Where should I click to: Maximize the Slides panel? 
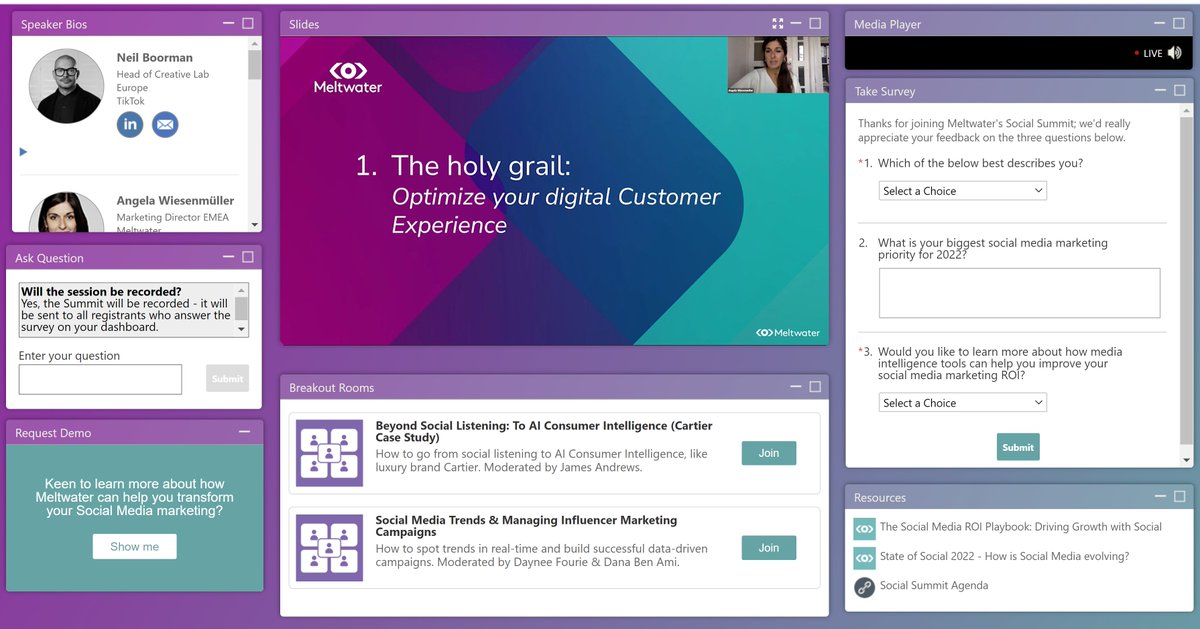(815, 23)
